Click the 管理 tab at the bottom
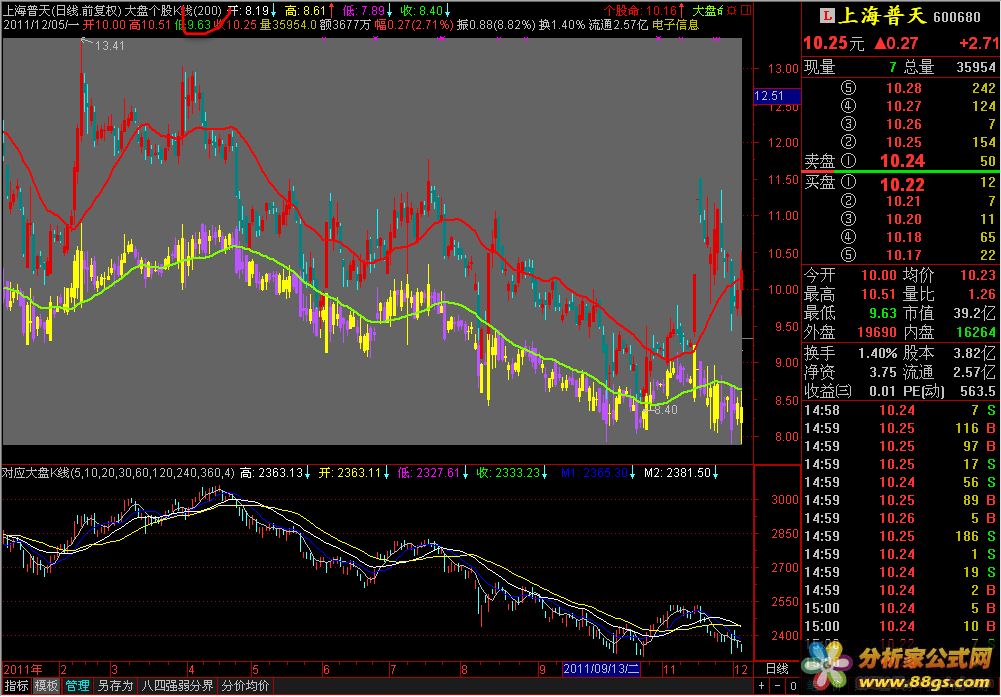The image size is (1001, 697). (77, 686)
